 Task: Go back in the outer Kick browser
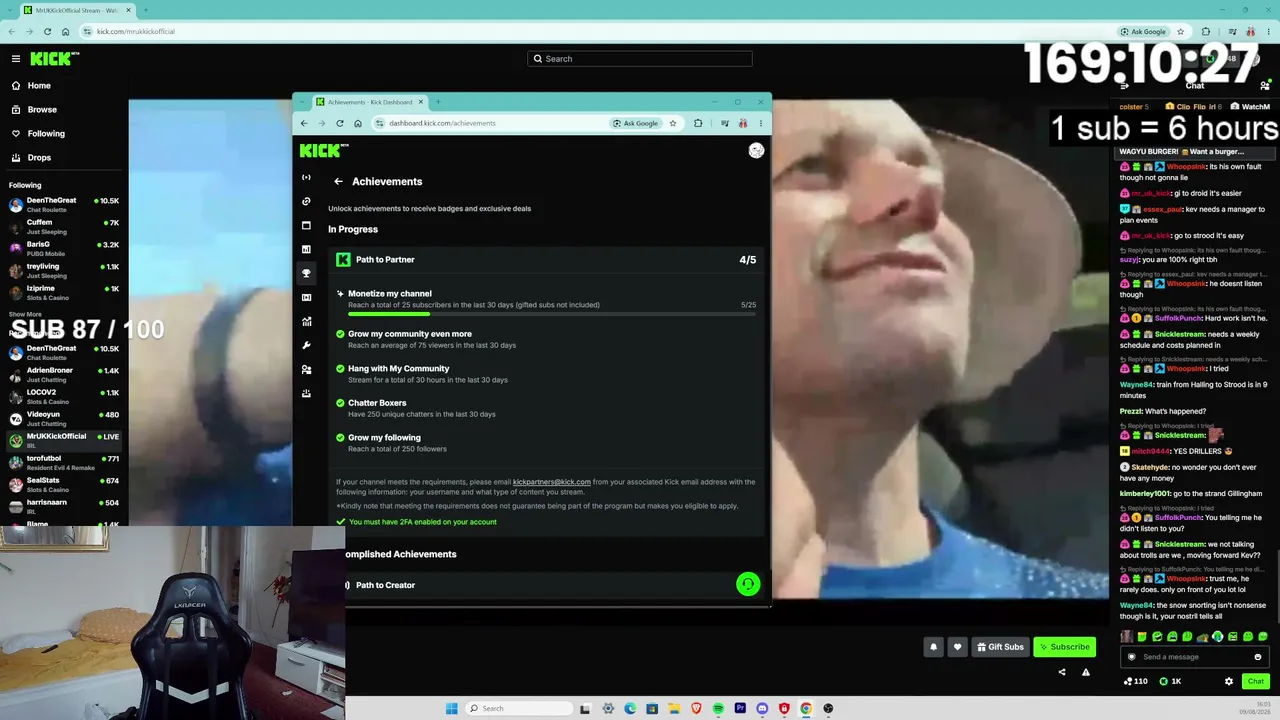(14, 31)
